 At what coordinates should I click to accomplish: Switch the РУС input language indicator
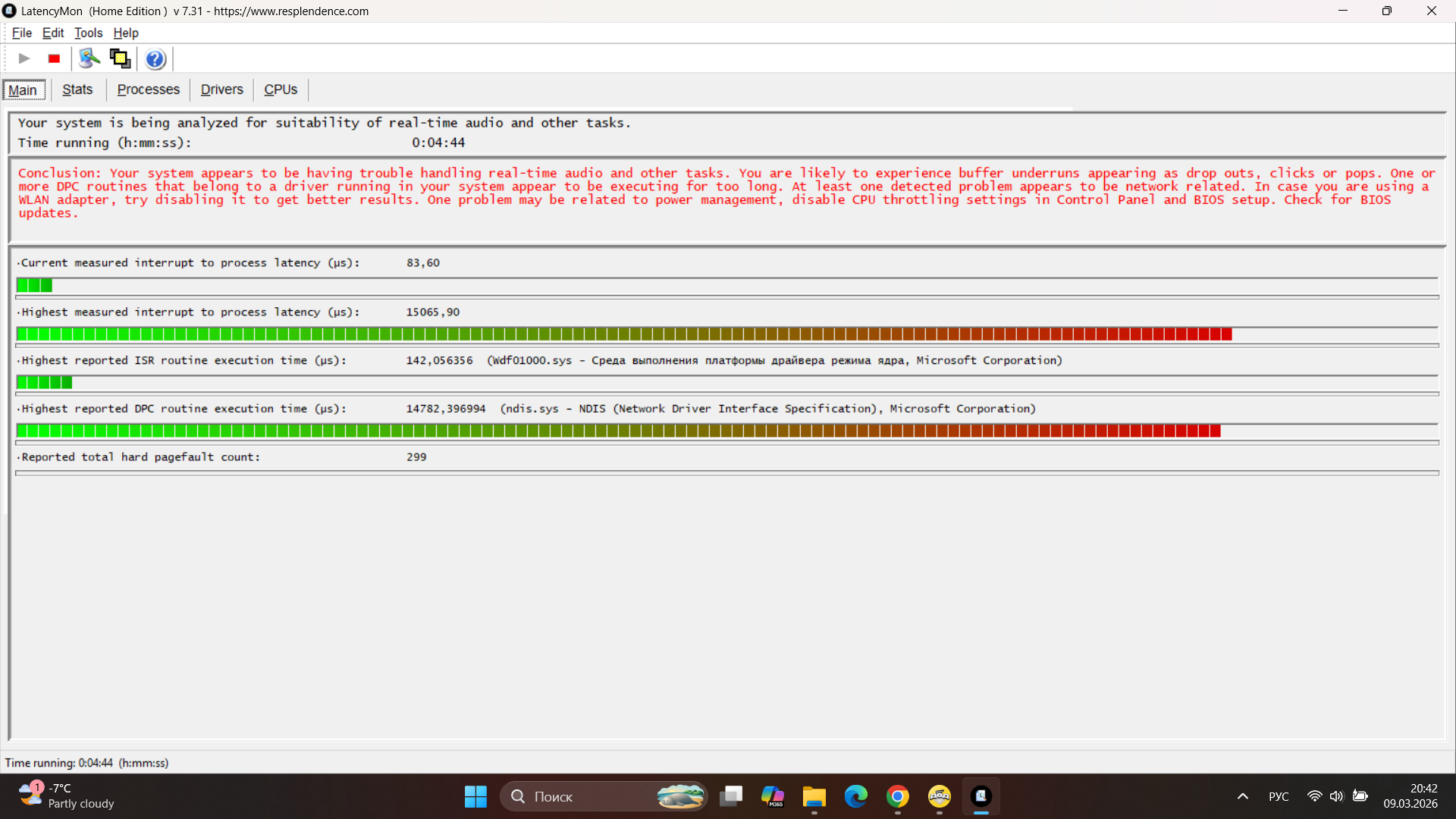click(1279, 796)
